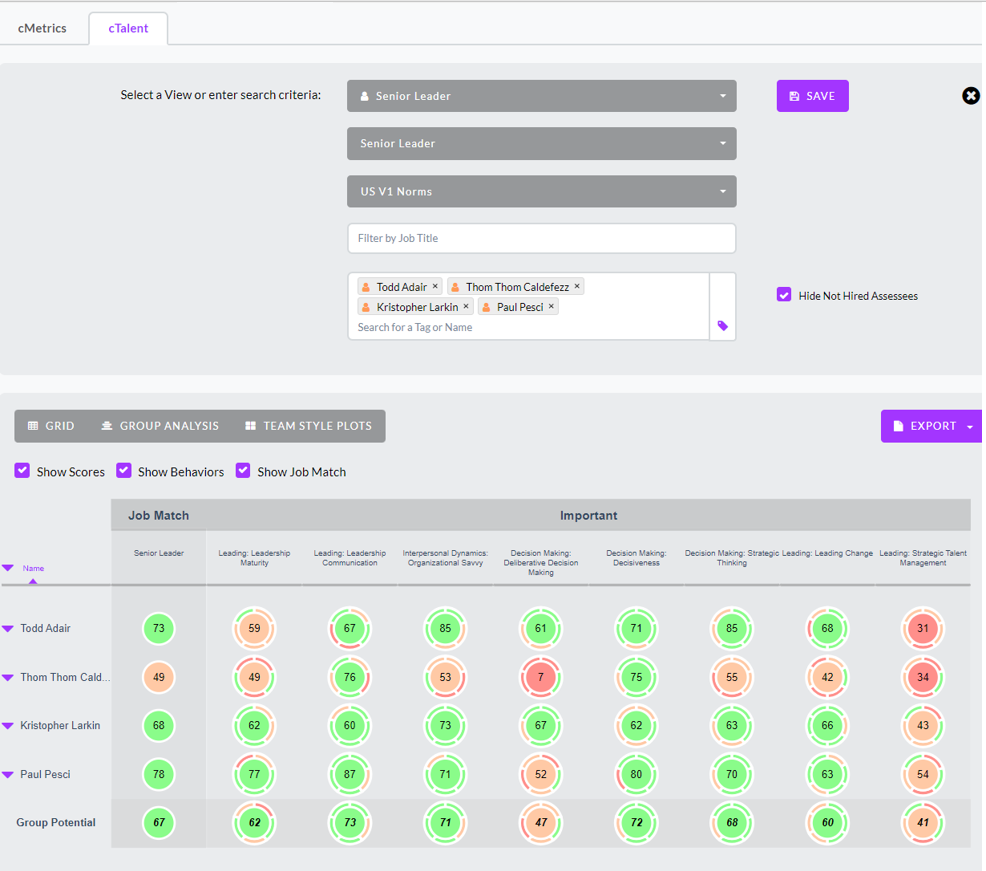Click the Group Potential score ring of 67
986x871 pixels.
(x=158, y=822)
